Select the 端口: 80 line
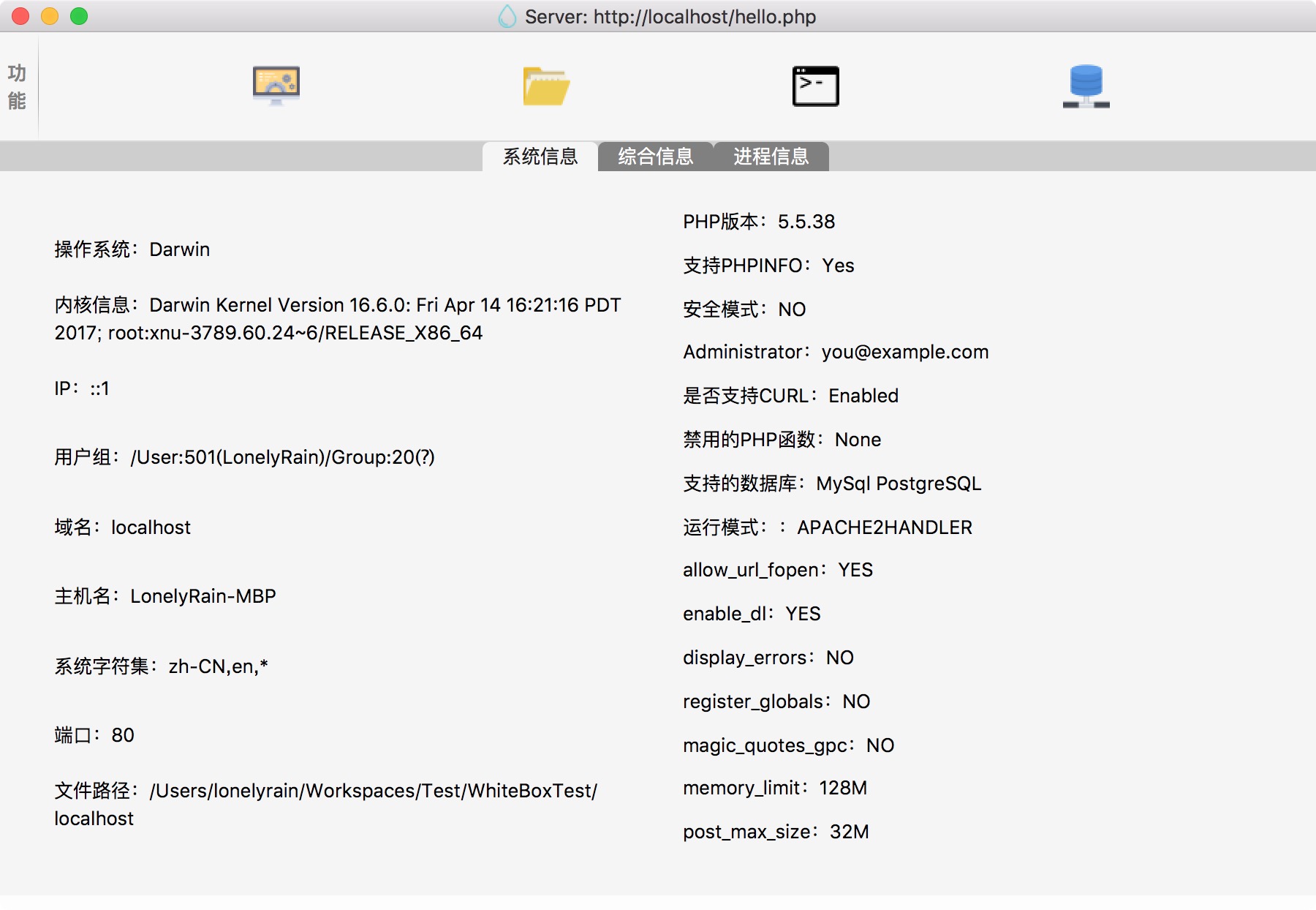Viewport: 1316px width, 910px height. (94, 735)
